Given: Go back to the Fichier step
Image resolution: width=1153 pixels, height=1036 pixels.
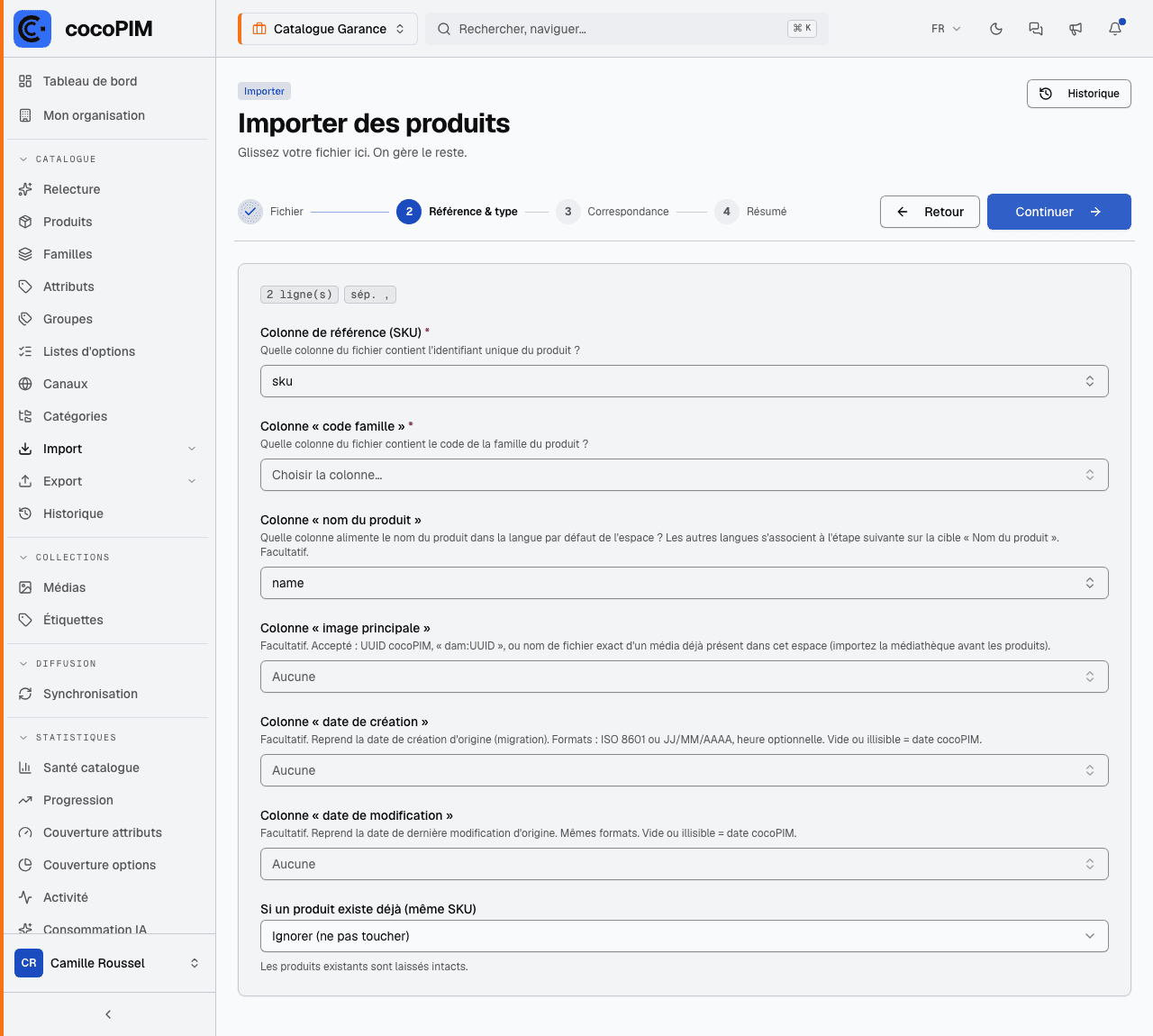Looking at the screenshot, I should click(x=270, y=212).
